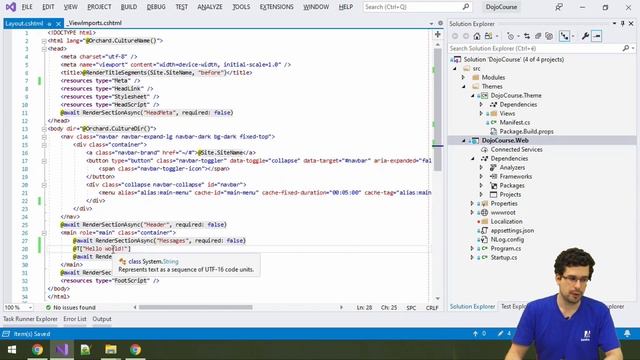Toggle the Preview Selected Items button
640x360 pixels.
click(x=597, y=36)
